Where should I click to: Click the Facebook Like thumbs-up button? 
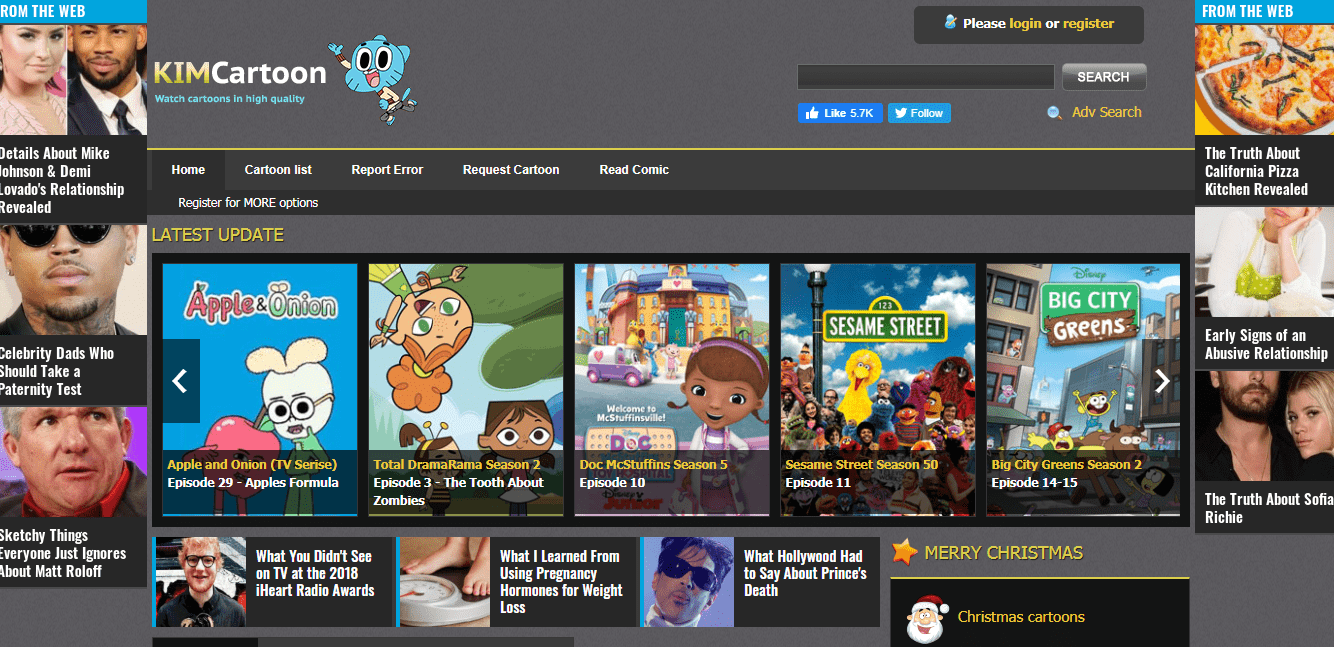click(840, 113)
